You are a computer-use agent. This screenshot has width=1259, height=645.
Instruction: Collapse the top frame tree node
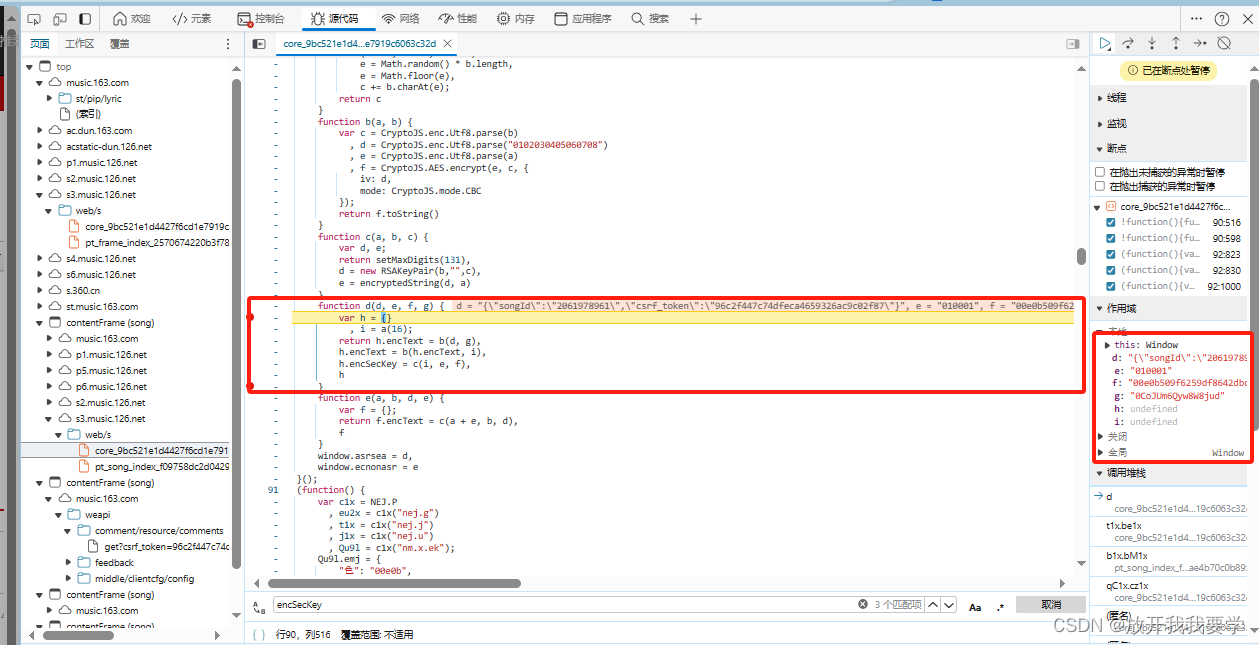(30, 67)
